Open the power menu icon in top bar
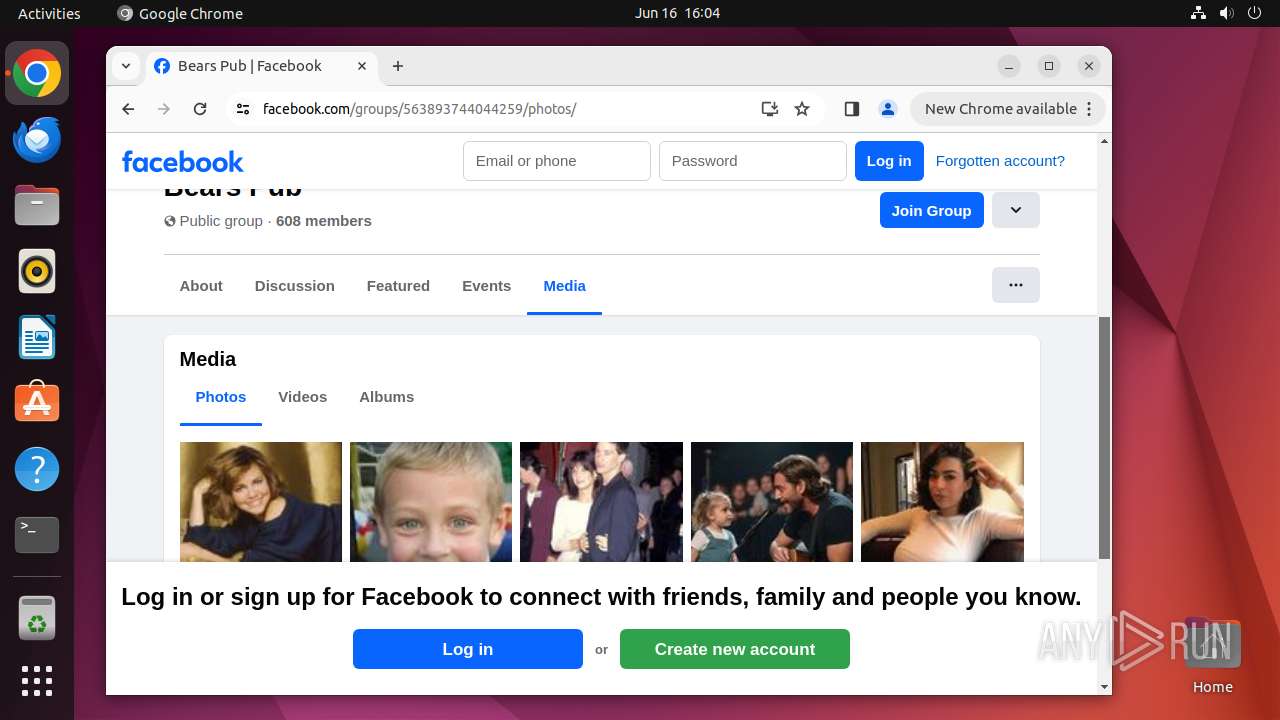Viewport: 1280px width, 720px height. coord(1255,13)
